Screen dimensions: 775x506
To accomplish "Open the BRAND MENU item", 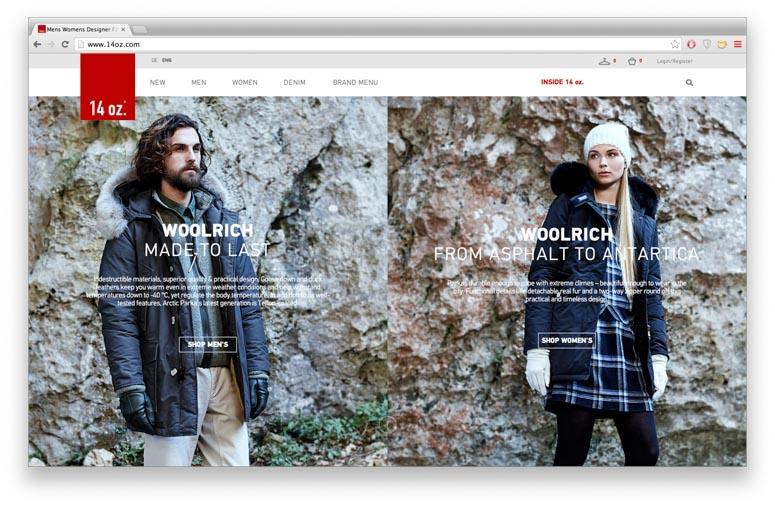I will click(355, 83).
